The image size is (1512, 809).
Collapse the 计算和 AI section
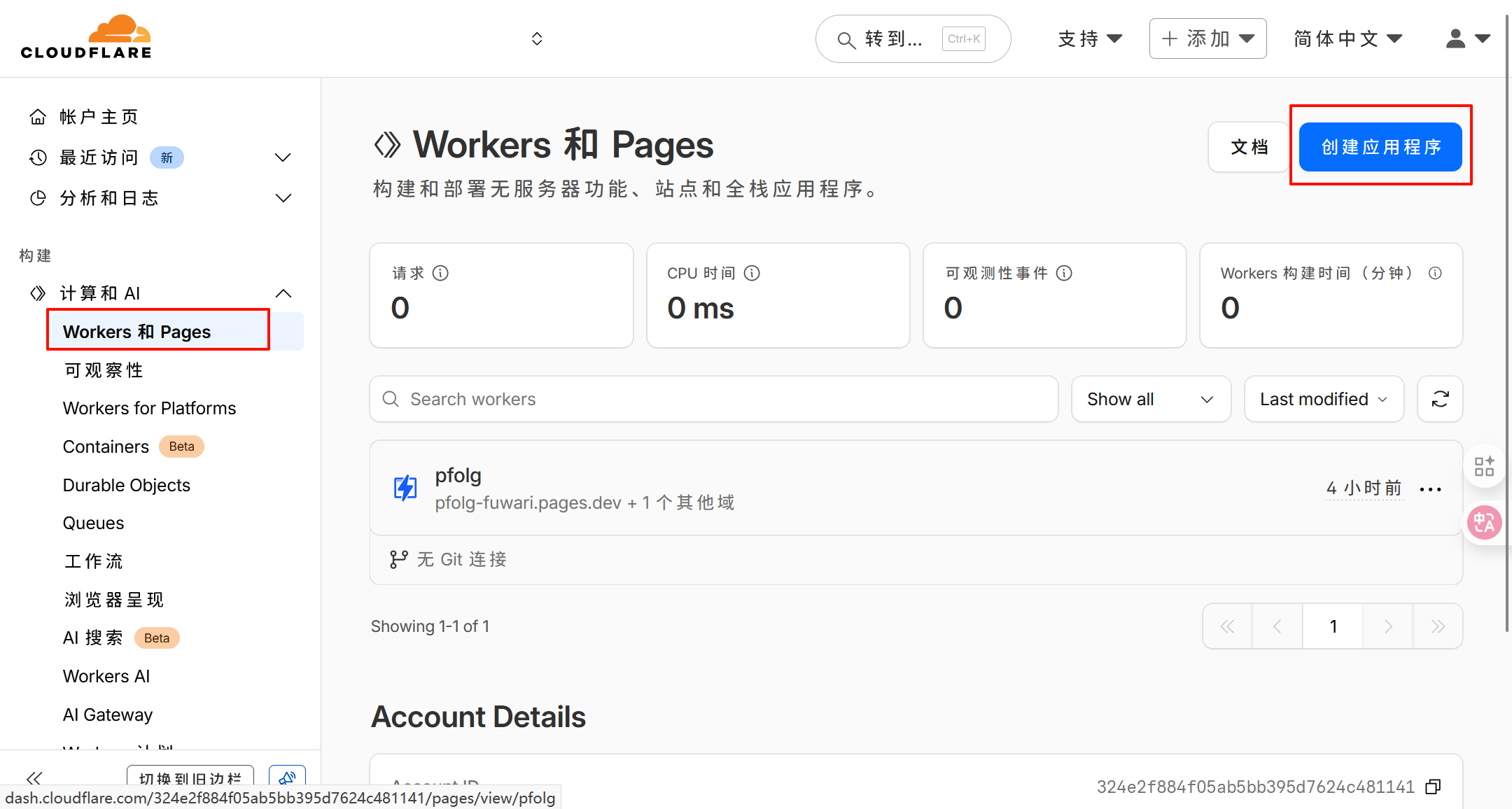(283, 293)
